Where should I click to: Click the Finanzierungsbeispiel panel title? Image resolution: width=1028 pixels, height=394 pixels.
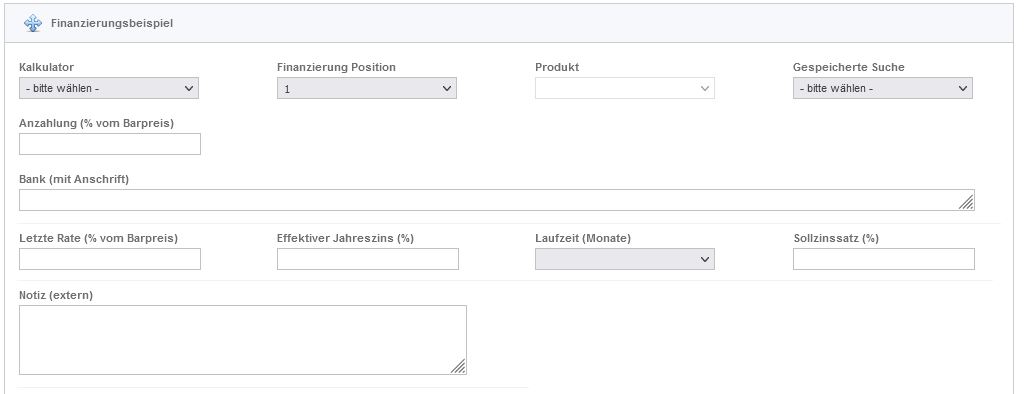point(112,24)
